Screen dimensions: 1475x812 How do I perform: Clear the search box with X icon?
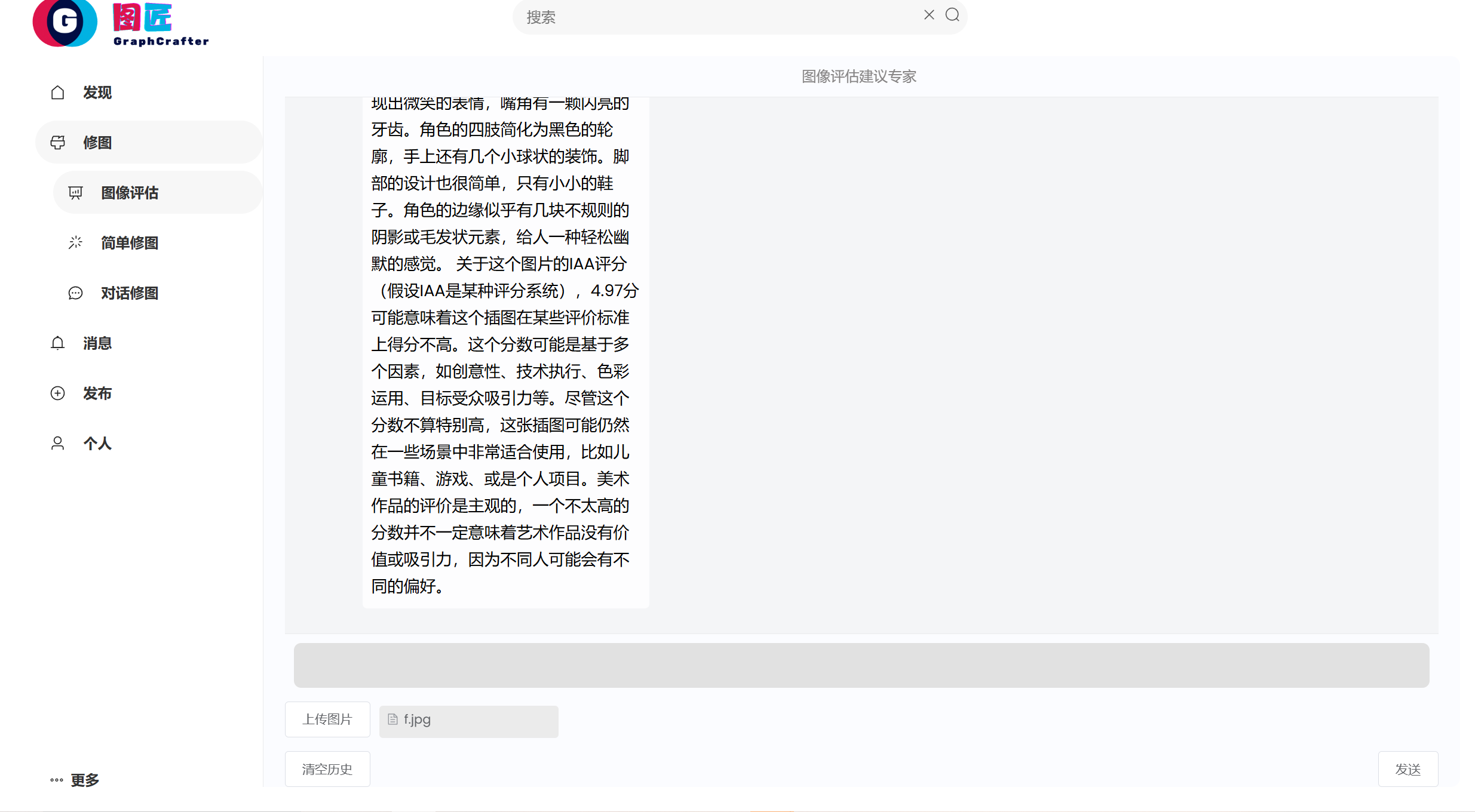(929, 15)
